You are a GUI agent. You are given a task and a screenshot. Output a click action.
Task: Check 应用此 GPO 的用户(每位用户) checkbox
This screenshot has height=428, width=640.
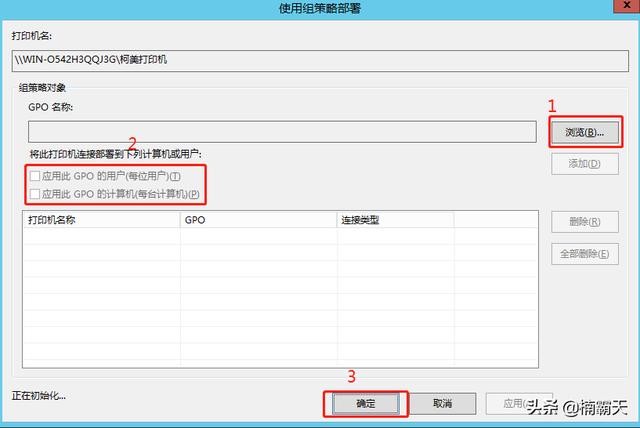[35, 176]
